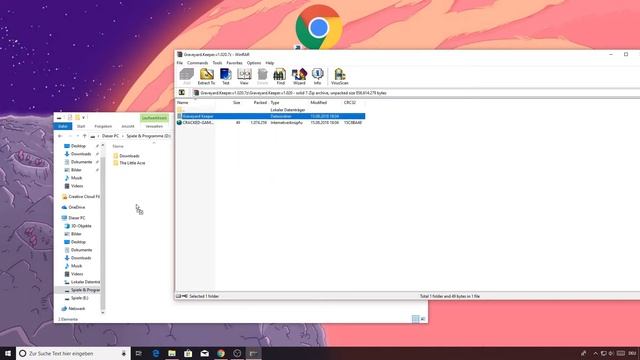Sort WinRAR list by CRC32 column

click(350, 102)
